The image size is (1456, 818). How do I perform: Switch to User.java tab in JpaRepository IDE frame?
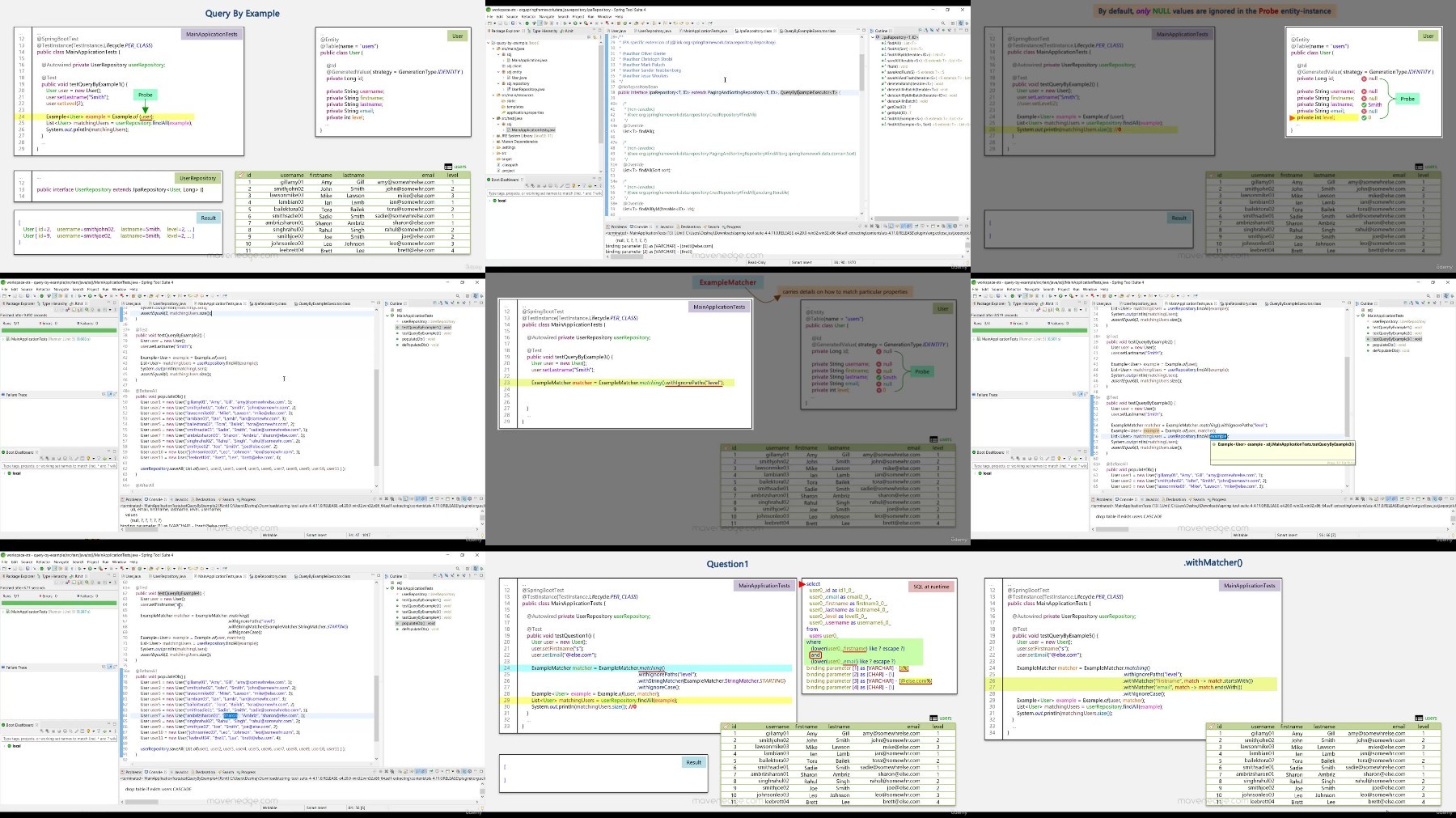(616, 31)
